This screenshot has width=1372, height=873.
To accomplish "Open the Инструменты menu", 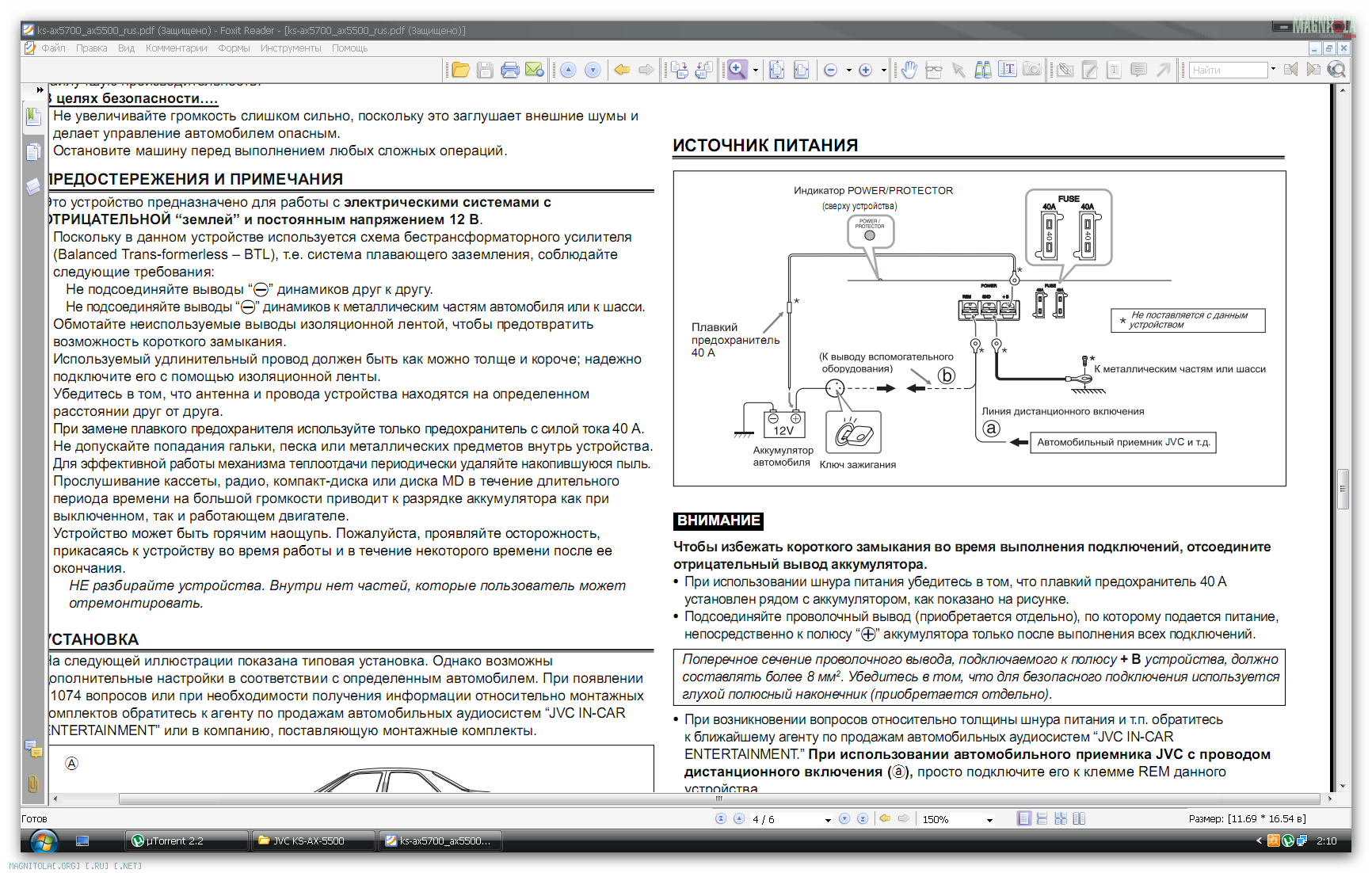I will [x=291, y=48].
